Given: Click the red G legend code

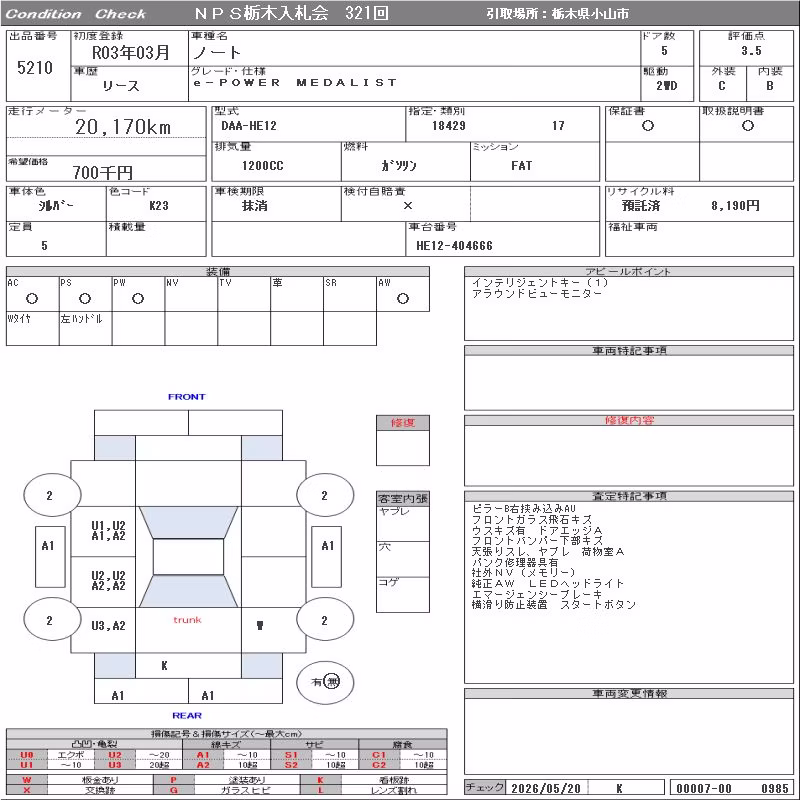Looking at the screenshot, I should (173, 790).
